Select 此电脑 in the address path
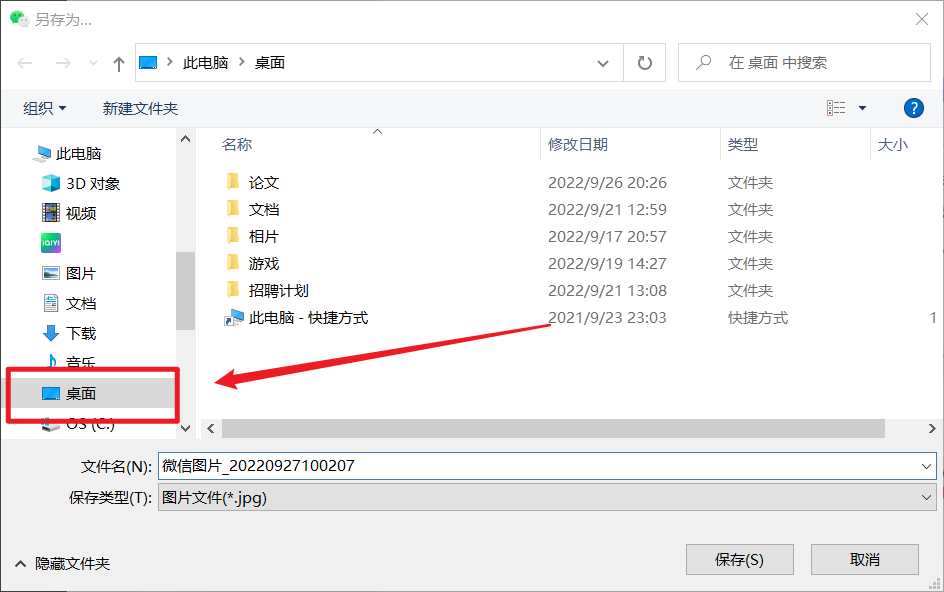The height and width of the screenshot is (592, 944). pyautogui.click(x=205, y=63)
